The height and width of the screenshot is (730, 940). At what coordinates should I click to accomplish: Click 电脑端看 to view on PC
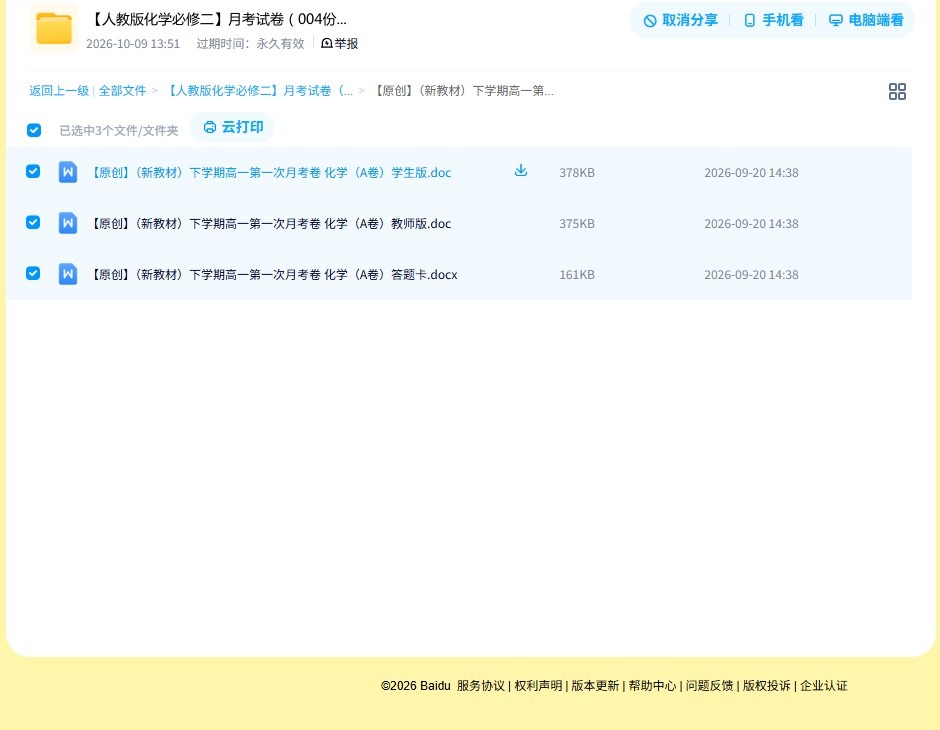coord(866,20)
